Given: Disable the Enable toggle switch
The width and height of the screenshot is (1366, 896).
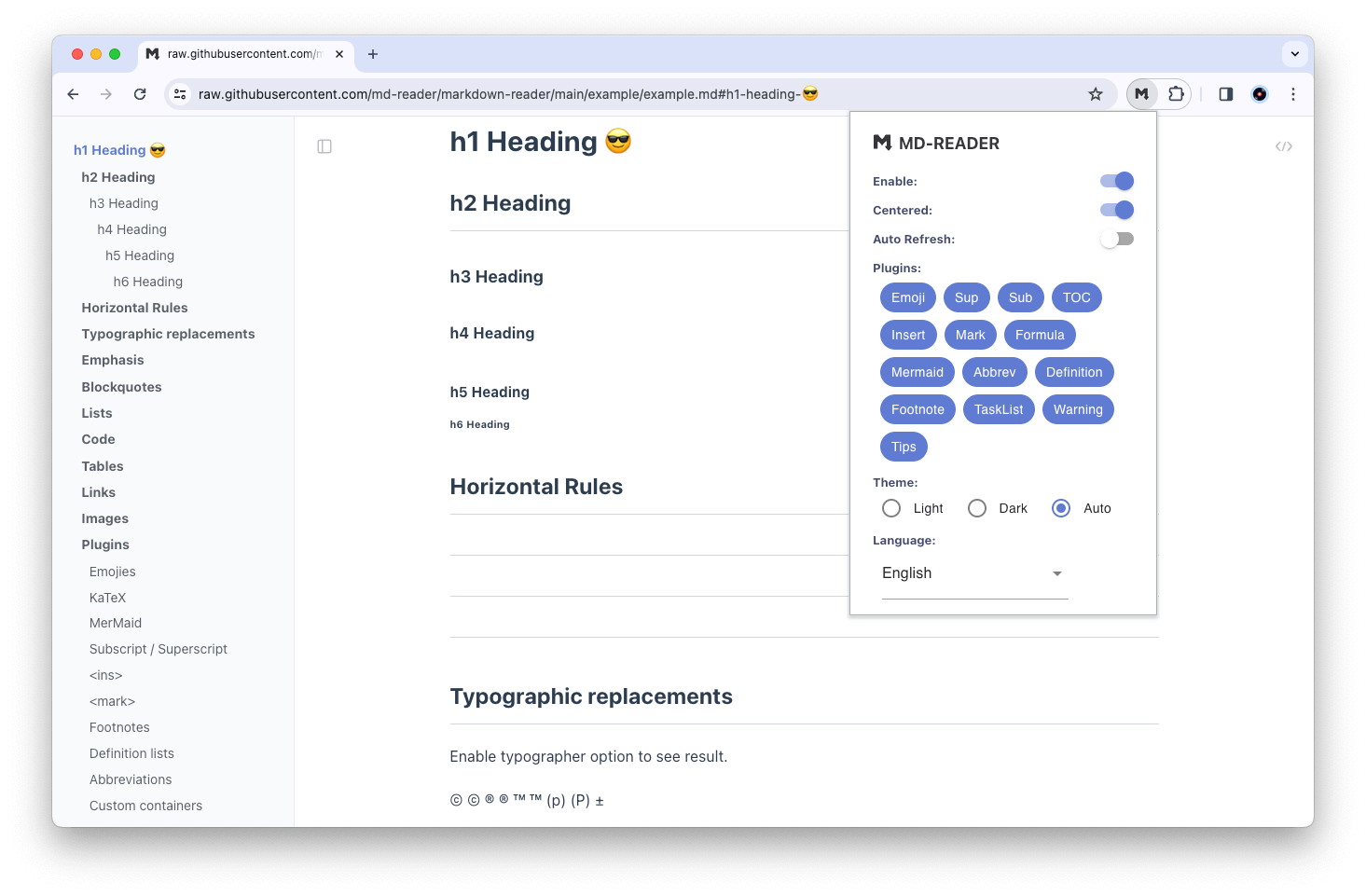Looking at the screenshot, I should pyautogui.click(x=1116, y=181).
